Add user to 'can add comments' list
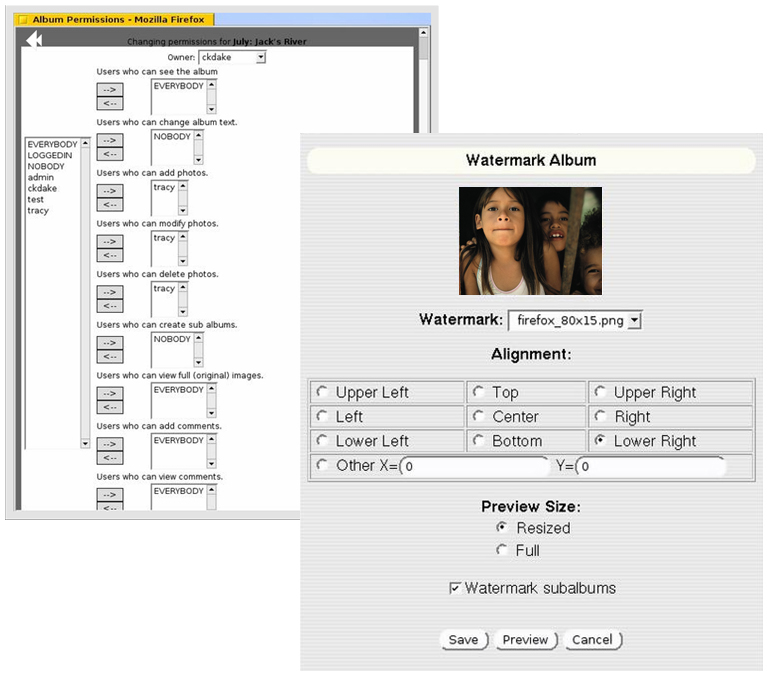This screenshot has height=676, width=767. [x=110, y=444]
